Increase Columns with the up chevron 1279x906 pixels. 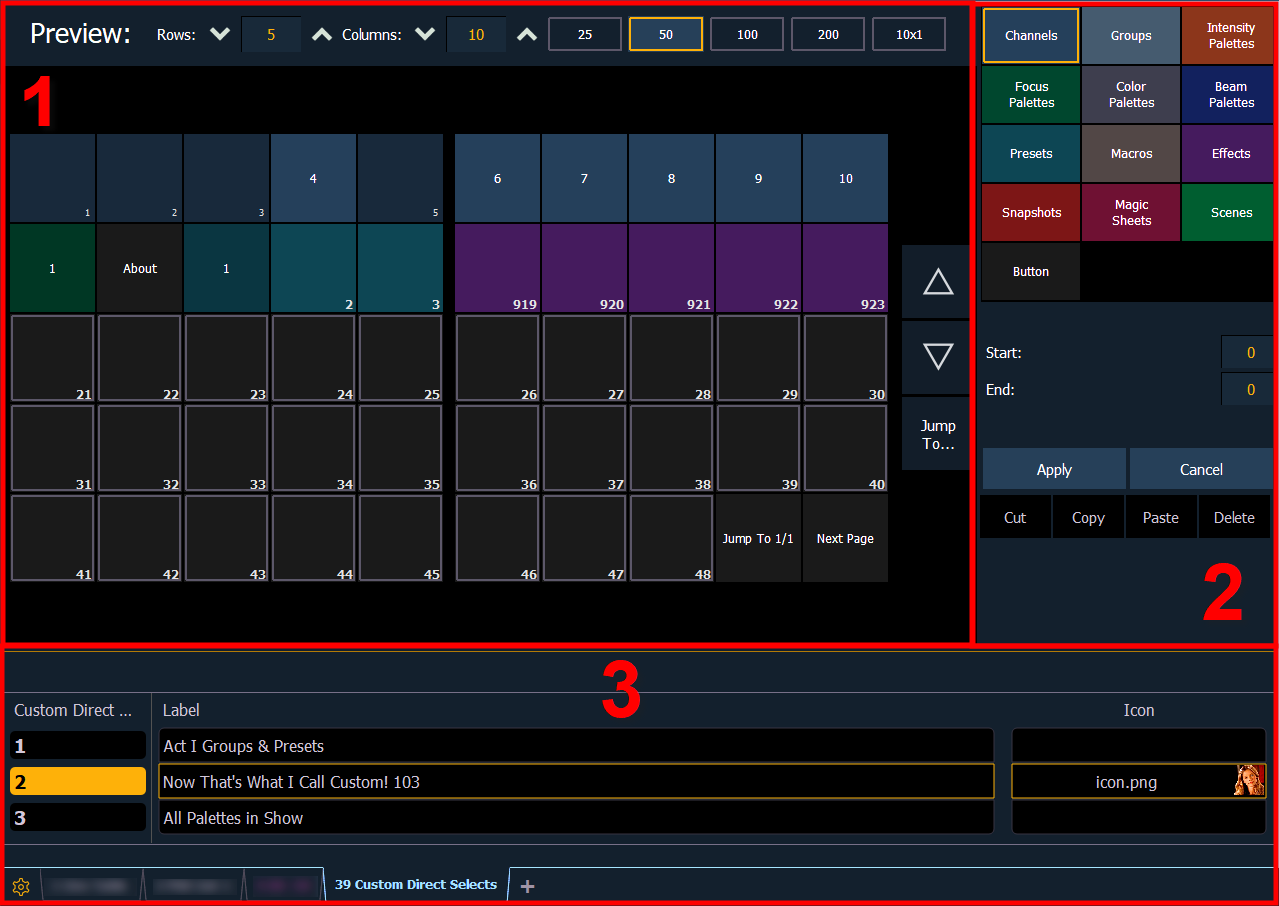click(x=526, y=34)
